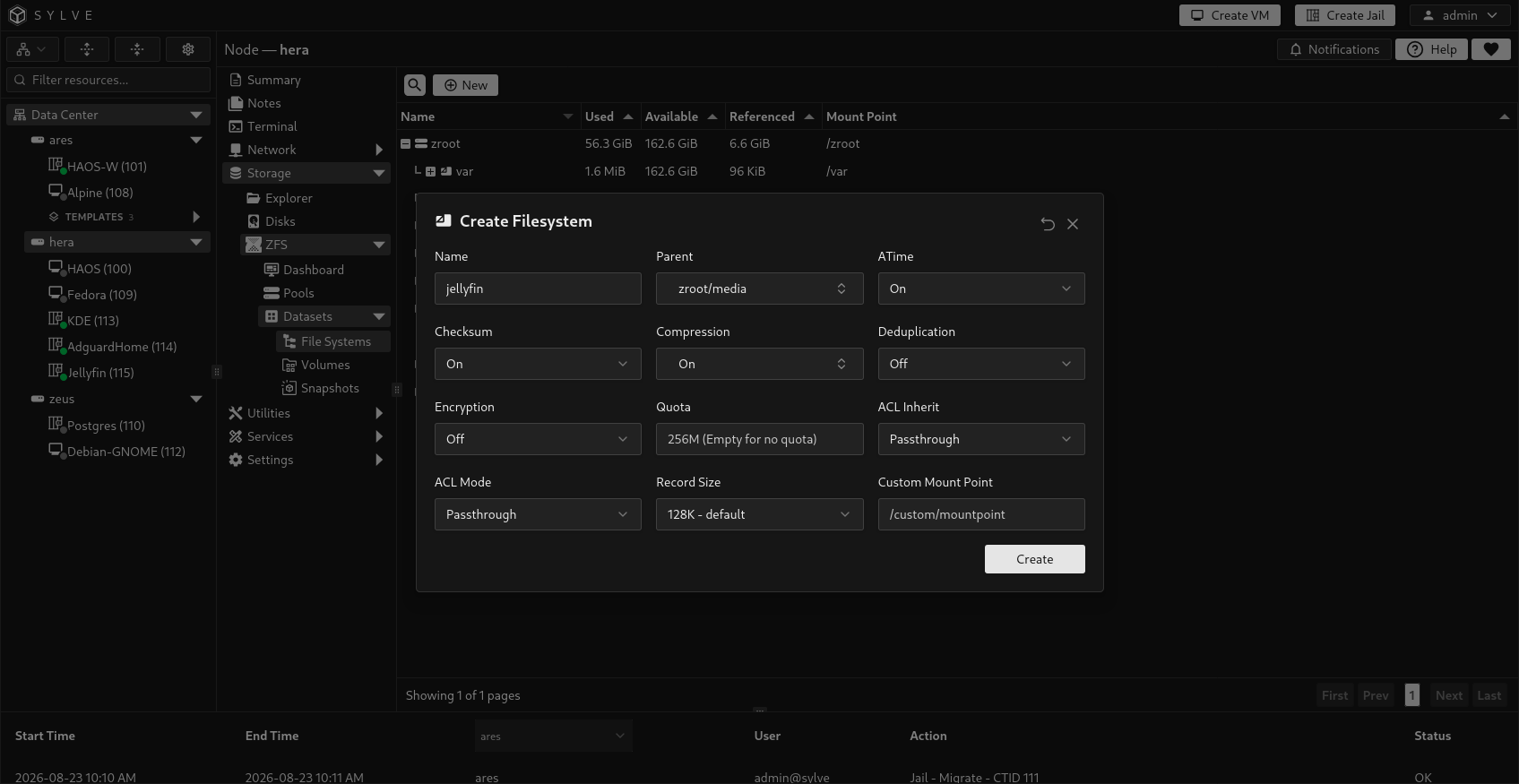Collapse the Data Center tree node
This screenshot has width=1519, height=784.
196,115
